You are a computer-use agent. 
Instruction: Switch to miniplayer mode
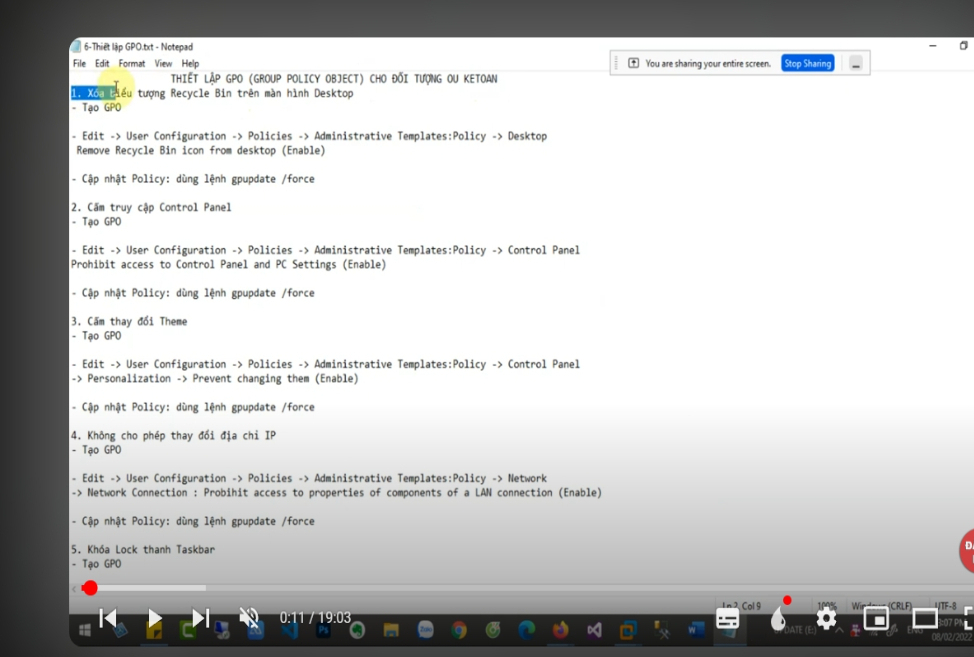click(876, 618)
